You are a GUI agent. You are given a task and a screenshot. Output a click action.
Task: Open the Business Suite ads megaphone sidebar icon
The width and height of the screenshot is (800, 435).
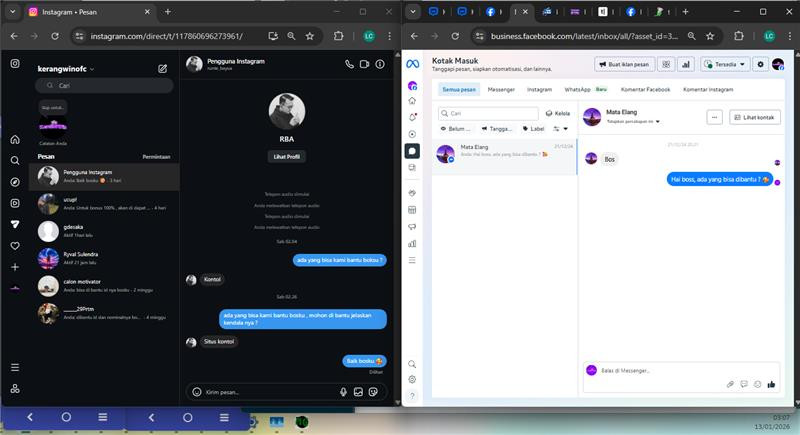pyautogui.click(x=412, y=227)
